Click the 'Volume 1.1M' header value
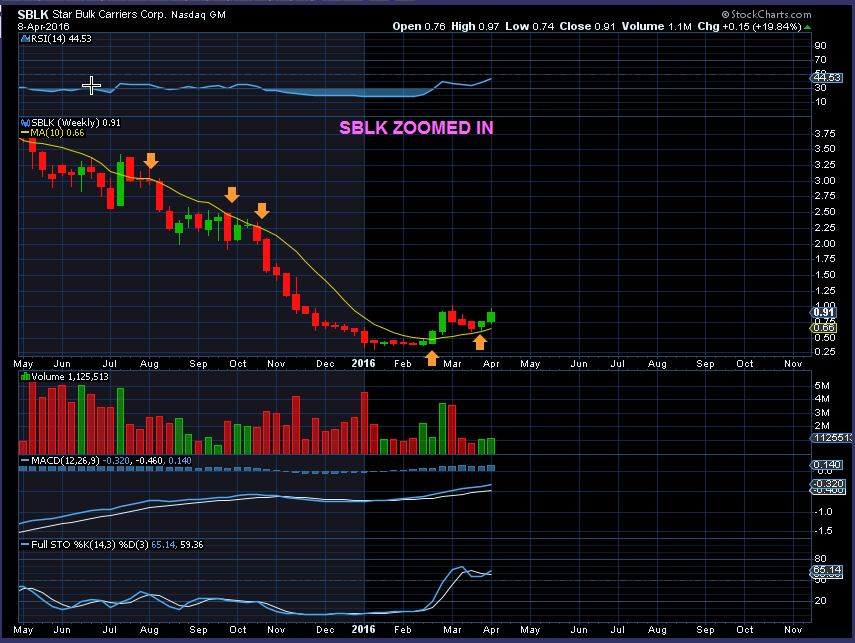Viewport: 855px width, 643px height. 657,26
